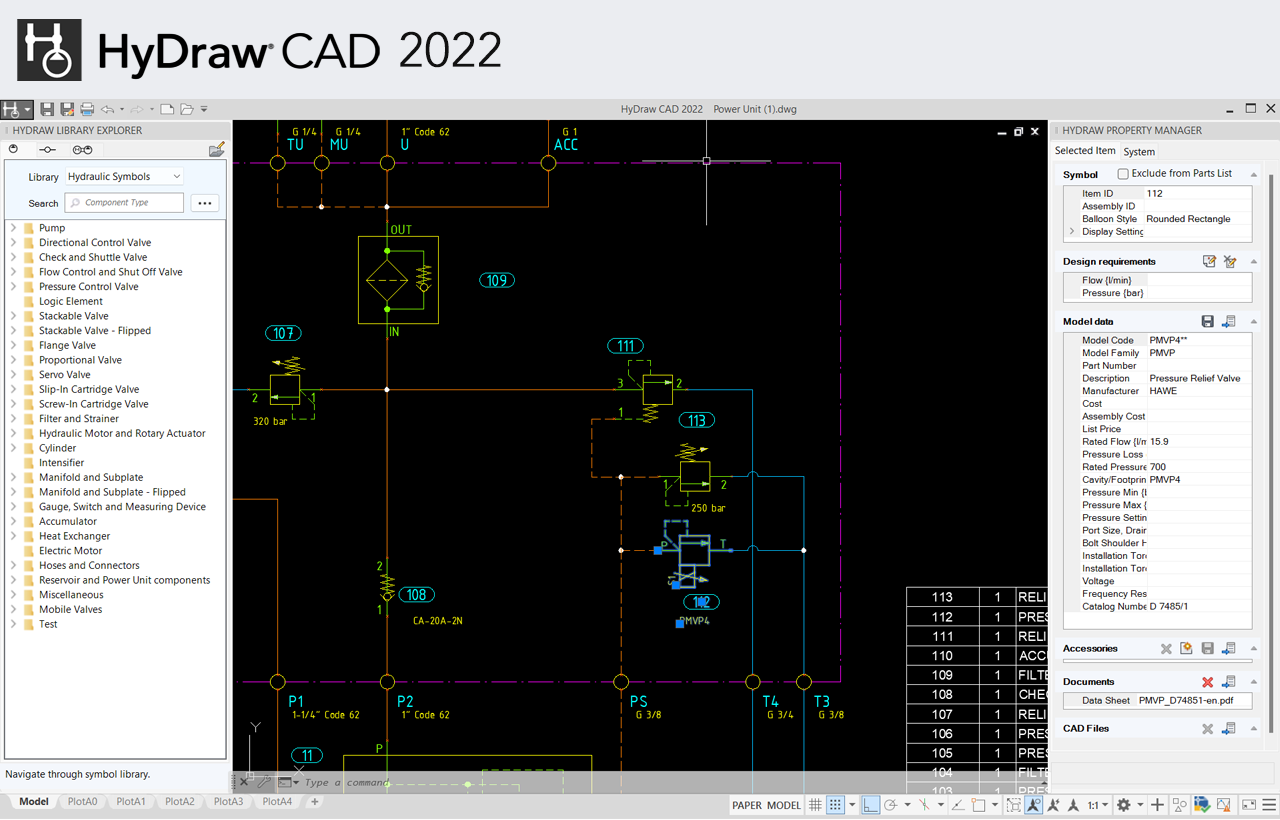Click the clear design requirements icon

coord(1230,262)
